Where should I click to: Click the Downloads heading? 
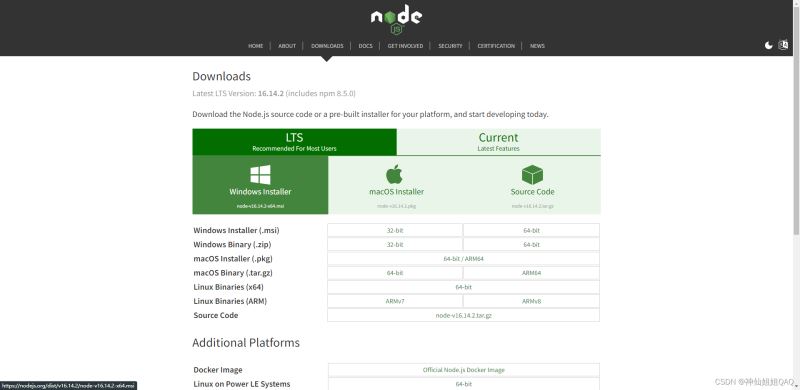point(221,77)
